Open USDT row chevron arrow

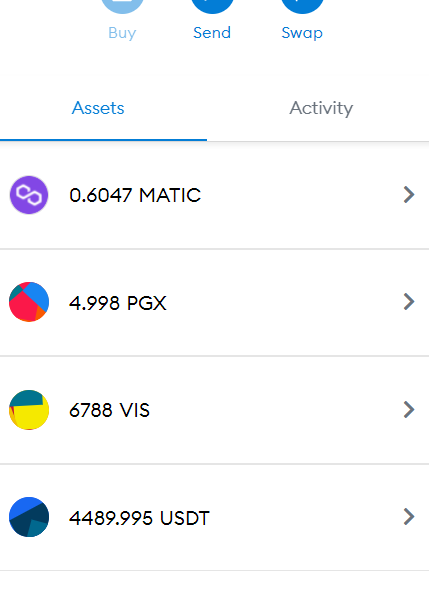[409, 517]
